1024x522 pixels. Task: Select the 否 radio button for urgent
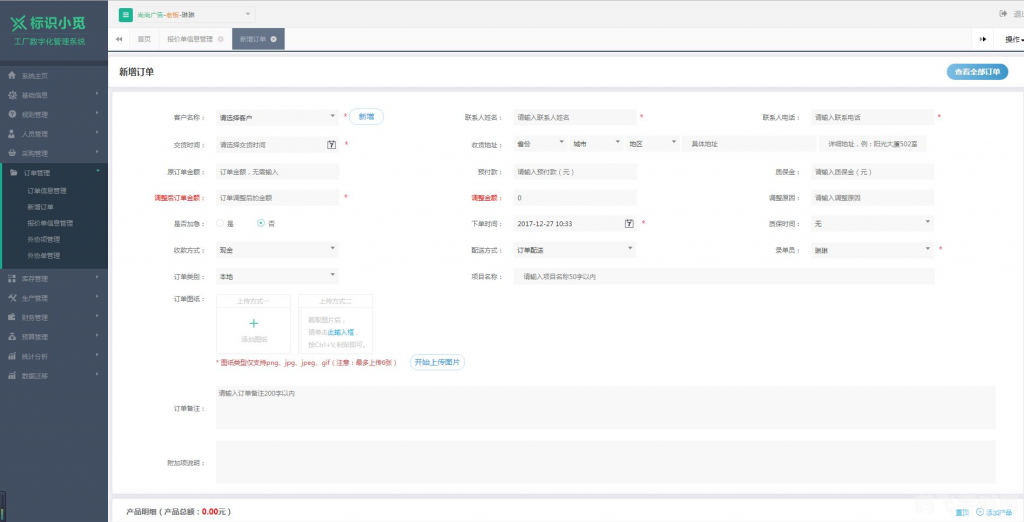[x=261, y=223]
